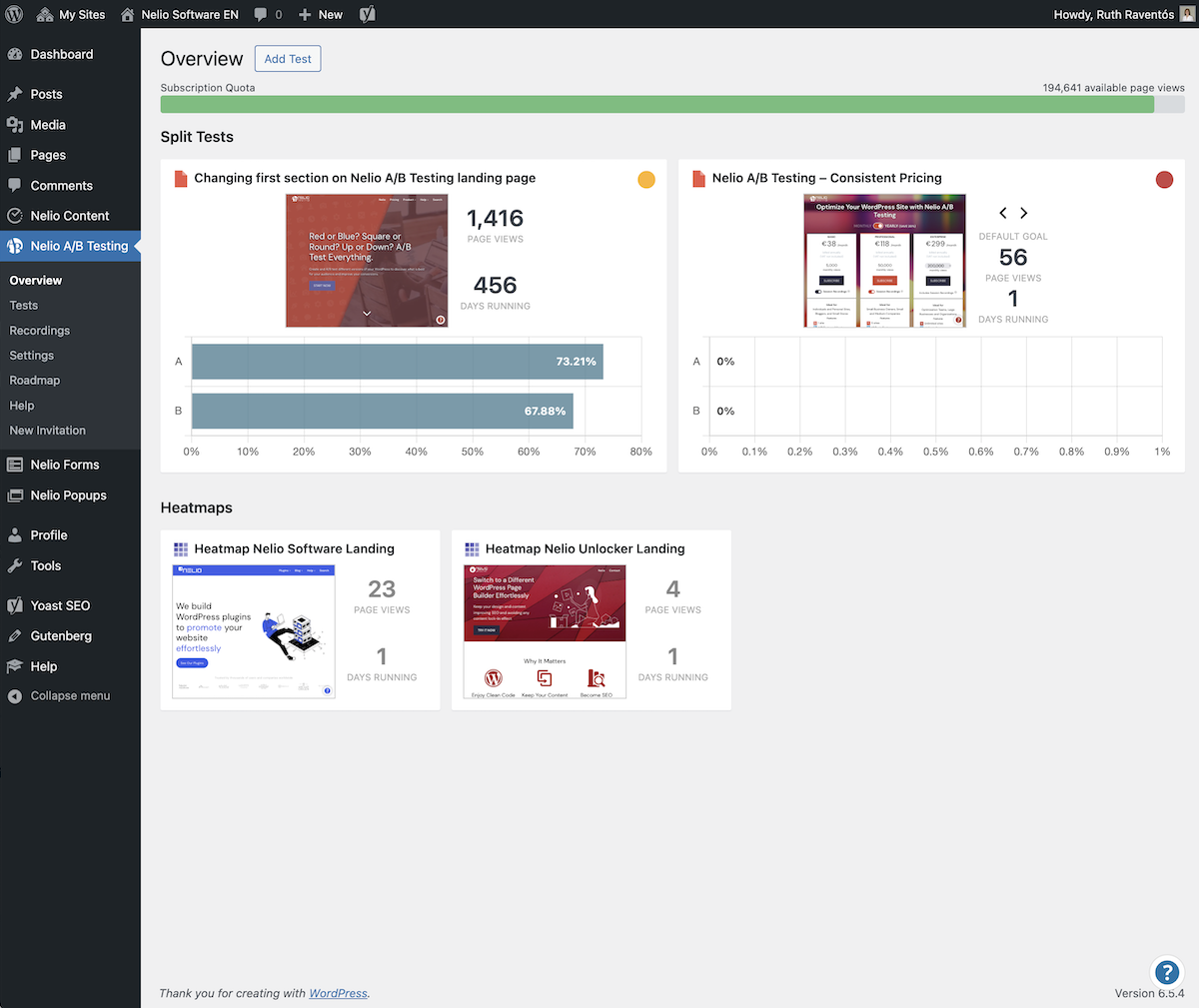
Task: Click the Profile person icon
Action: coord(15,535)
